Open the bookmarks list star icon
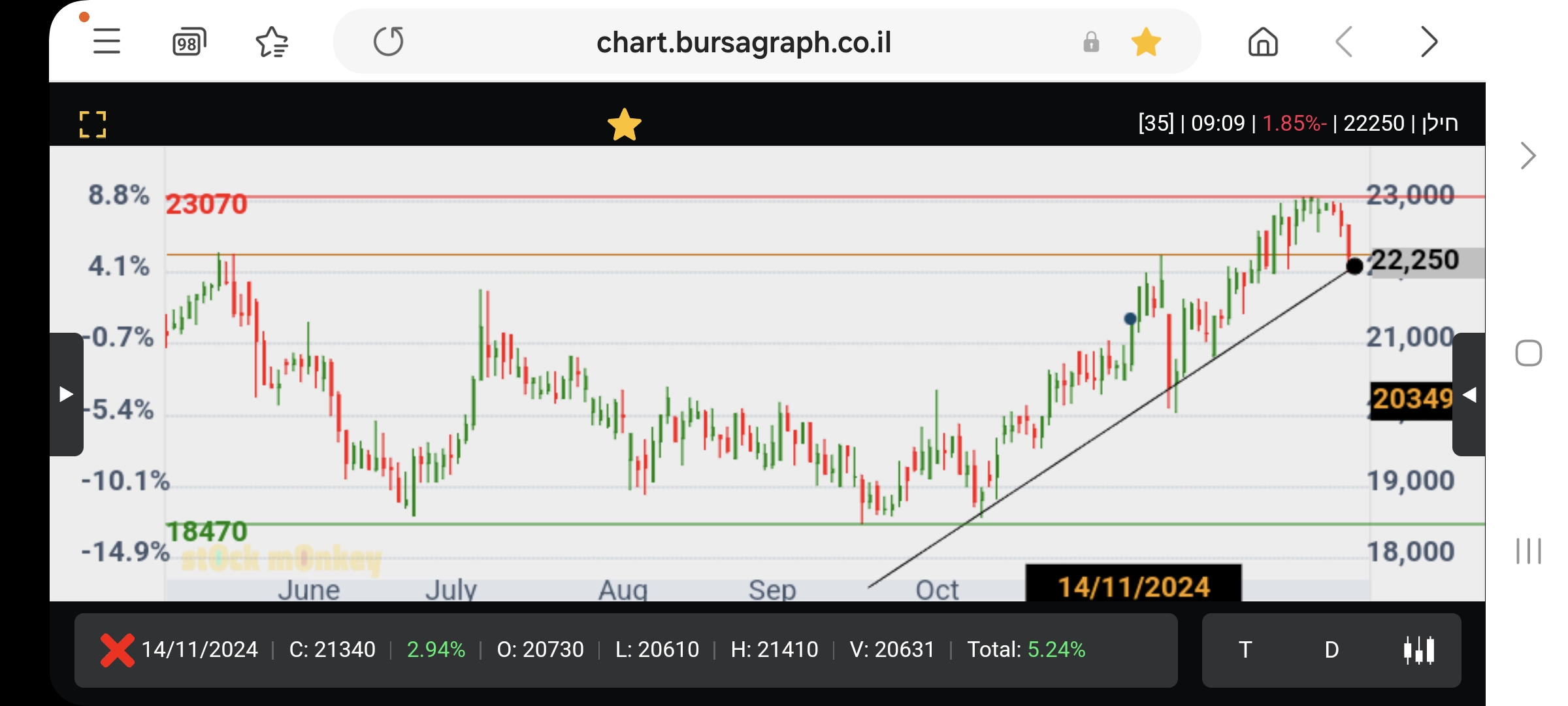The height and width of the screenshot is (706, 1568). (x=272, y=42)
